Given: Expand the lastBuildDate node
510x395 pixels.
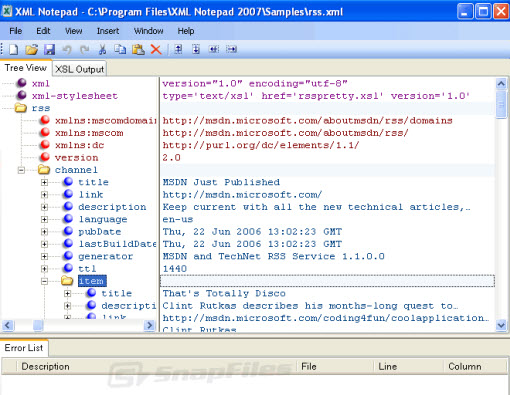Looking at the screenshot, I should [44, 244].
